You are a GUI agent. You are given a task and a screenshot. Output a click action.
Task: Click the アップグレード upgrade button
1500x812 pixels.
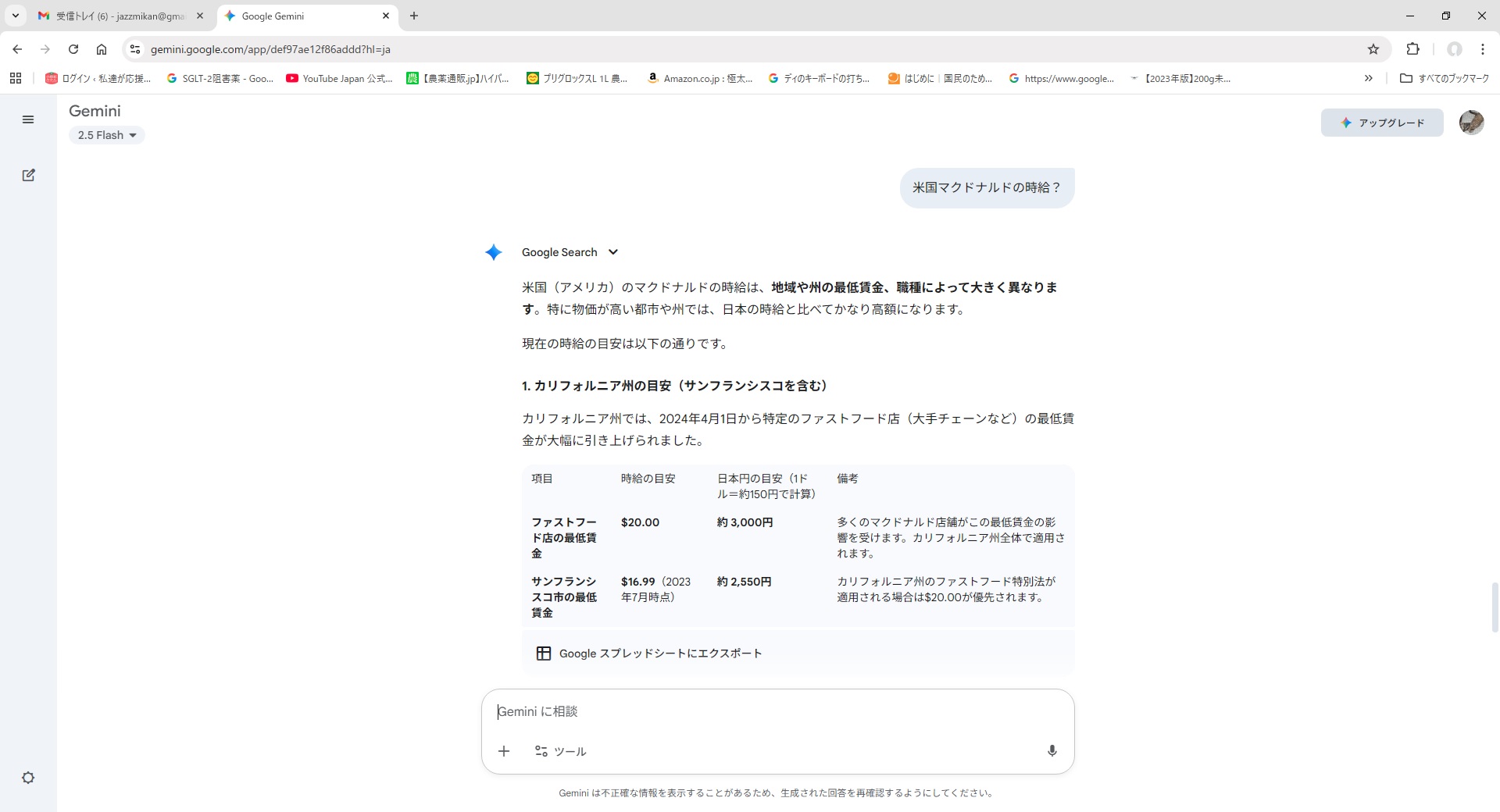coord(1381,123)
